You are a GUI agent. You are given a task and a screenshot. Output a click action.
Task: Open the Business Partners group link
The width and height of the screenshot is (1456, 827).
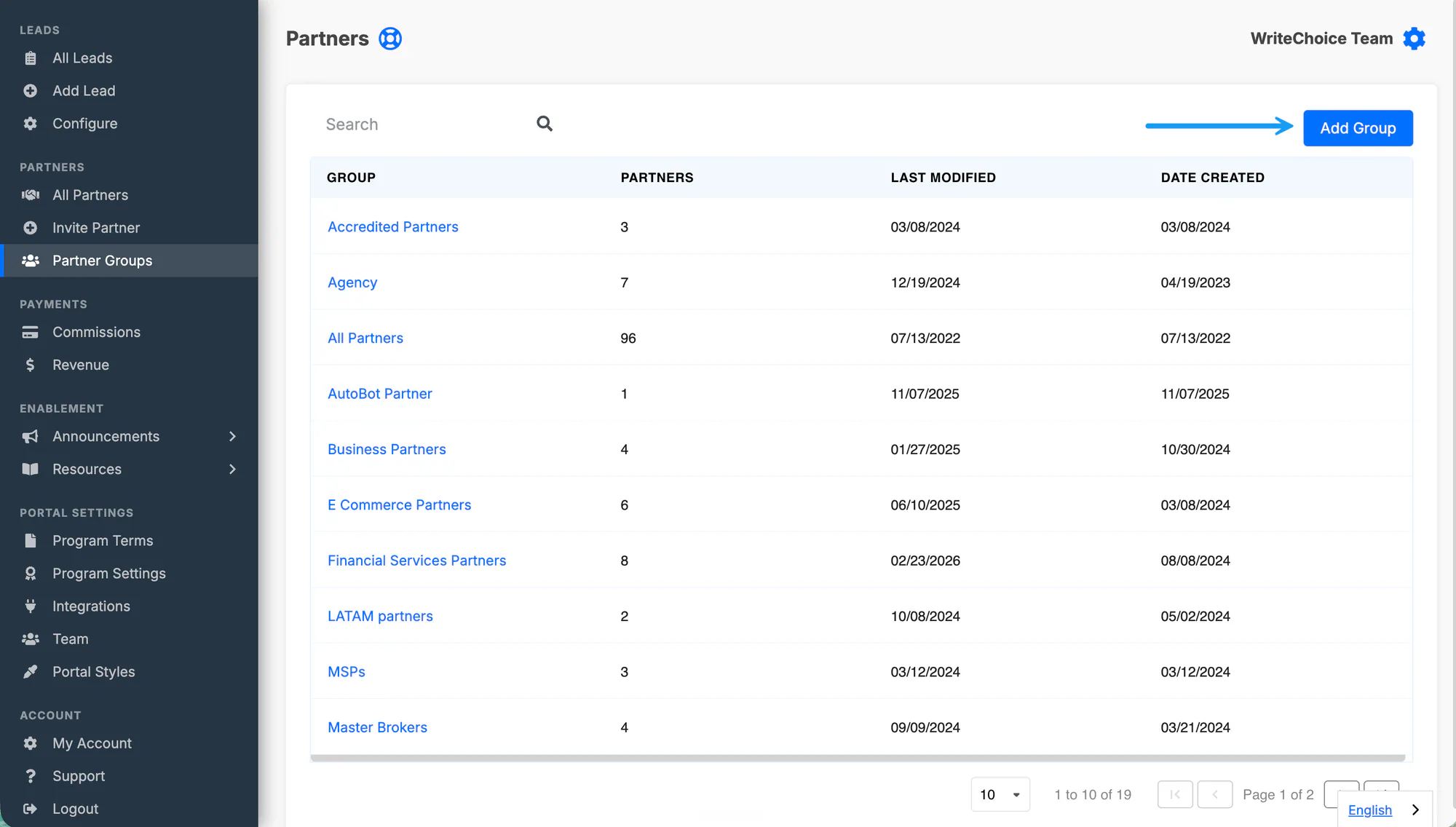tap(387, 449)
